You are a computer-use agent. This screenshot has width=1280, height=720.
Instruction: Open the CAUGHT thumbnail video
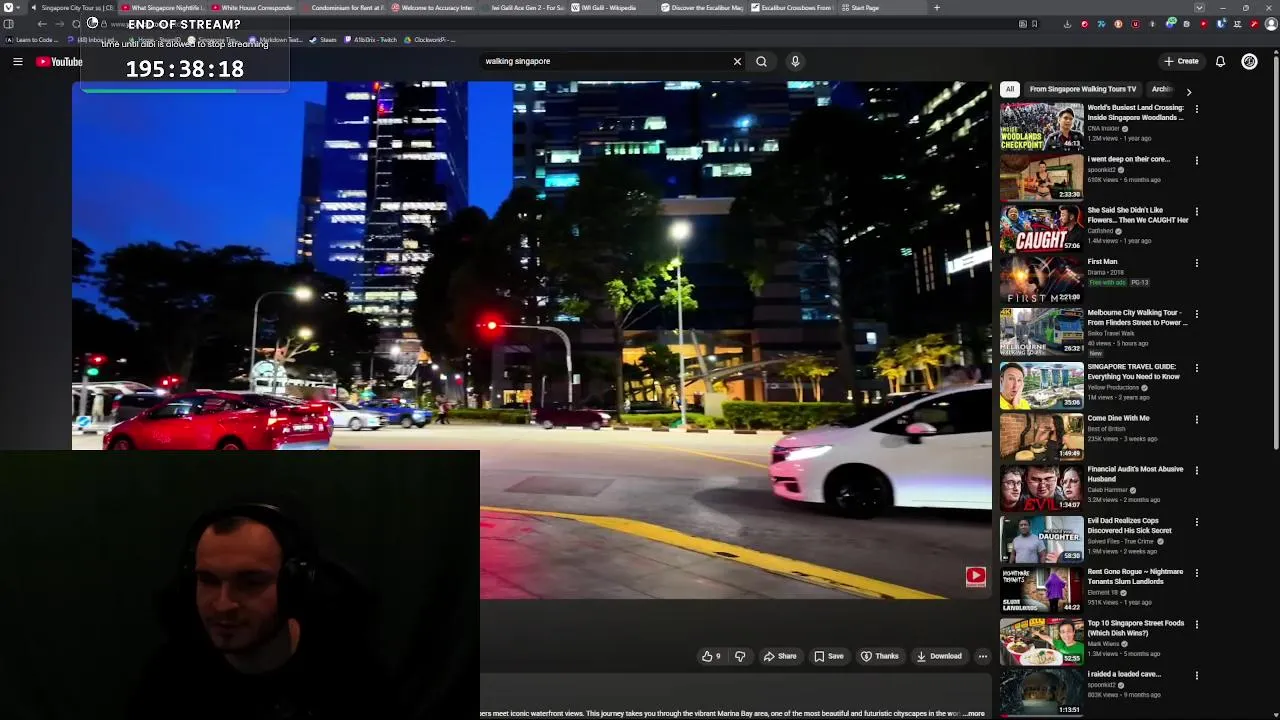(1041, 229)
